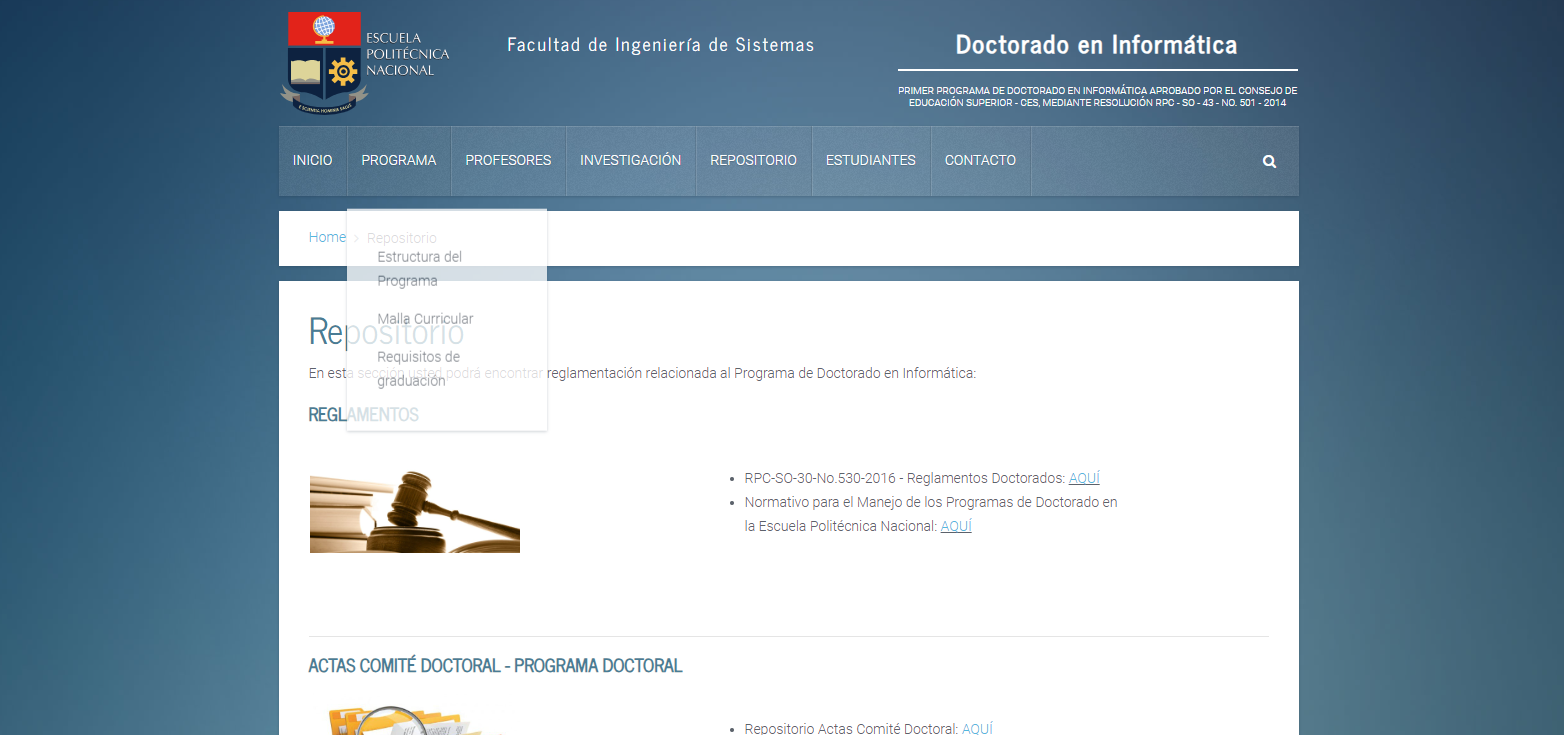Click the Home breadcrumb link

click(x=327, y=237)
